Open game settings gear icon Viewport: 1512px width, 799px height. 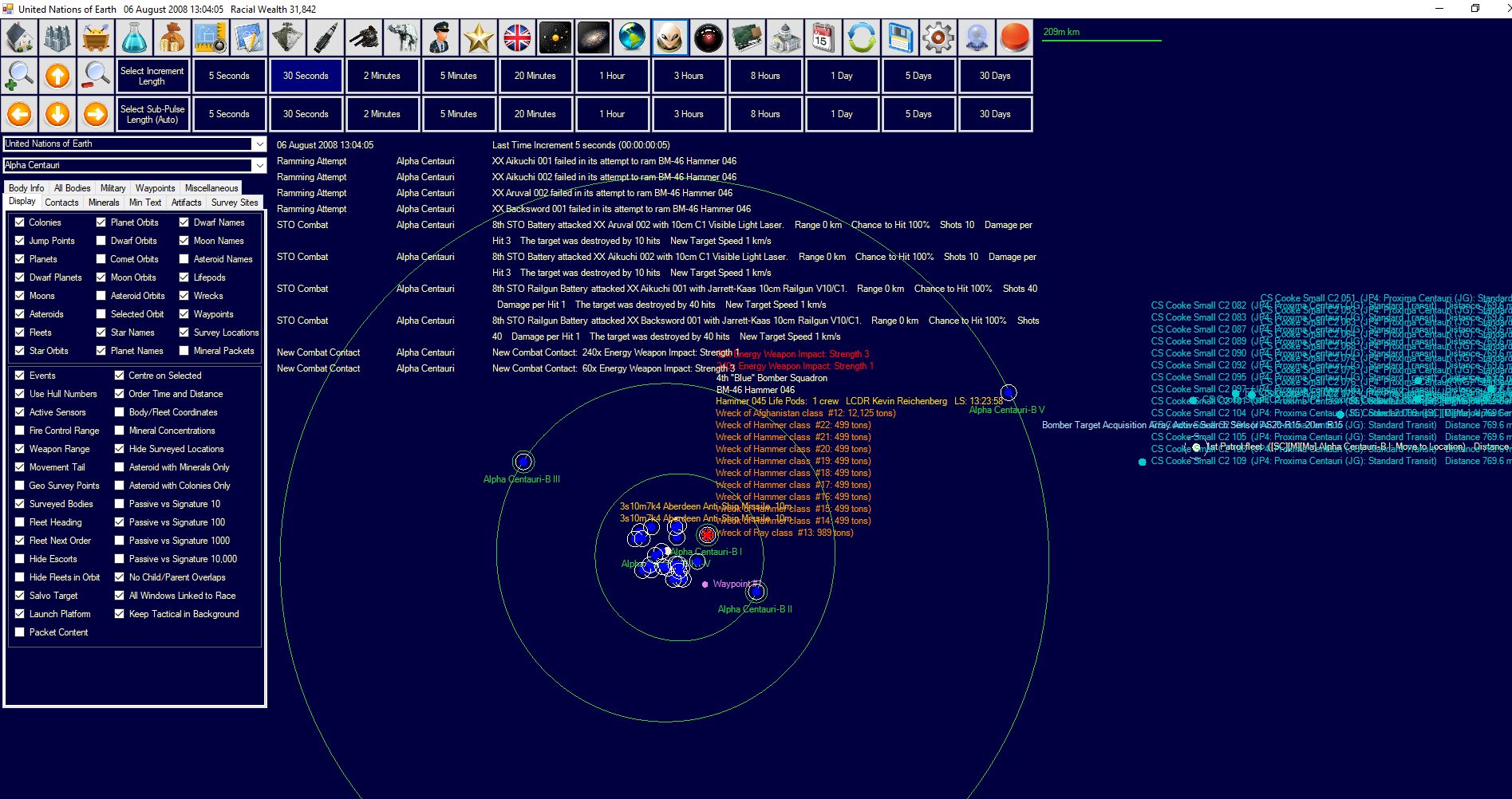tap(938, 37)
